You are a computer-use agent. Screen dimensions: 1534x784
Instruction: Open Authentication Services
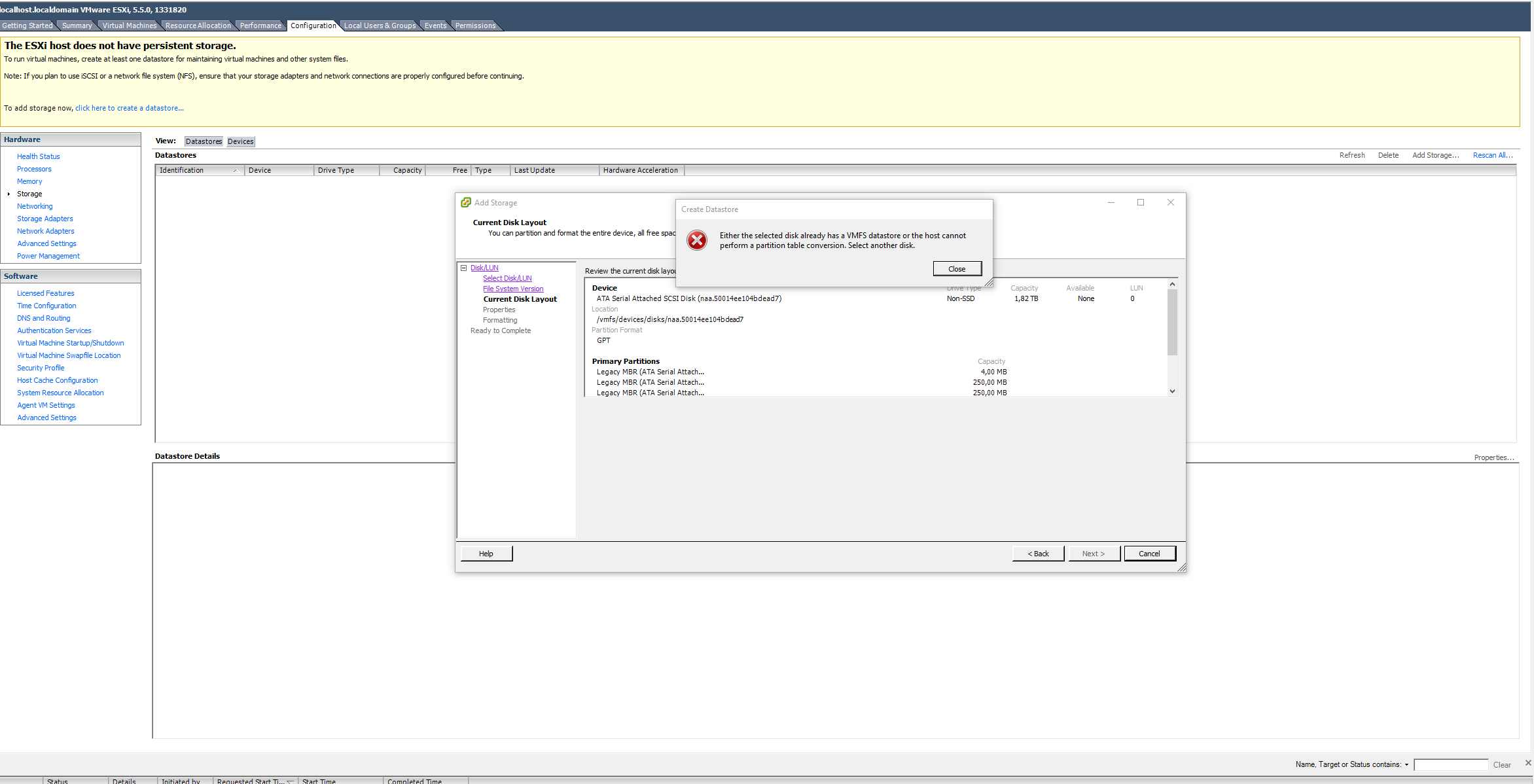click(x=54, y=330)
